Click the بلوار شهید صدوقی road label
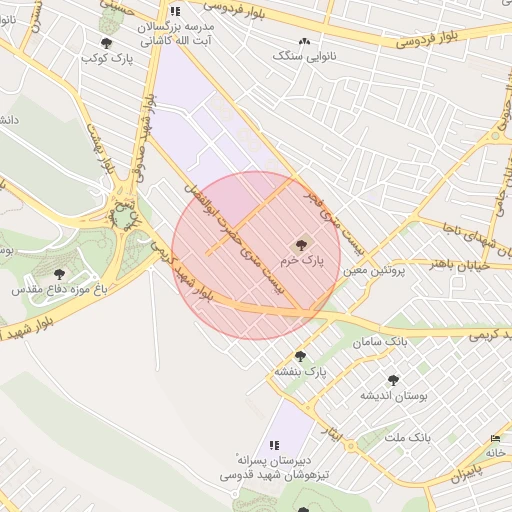Viewport: 512px width, 512px height. pyautogui.click(x=146, y=138)
